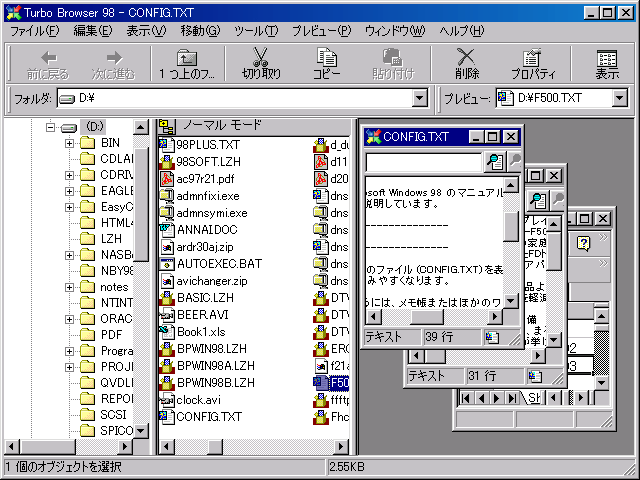Viewport: 640px width, 480px height.
Task: Select the ac97r21.pdf file icon
Action: point(166,179)
